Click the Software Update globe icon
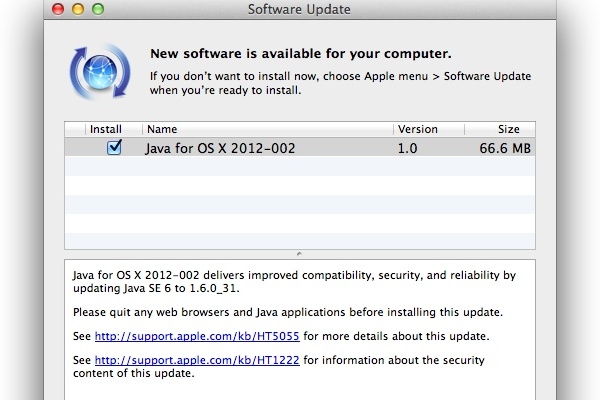Screen dimensions: 600x400 coord(100,72)
